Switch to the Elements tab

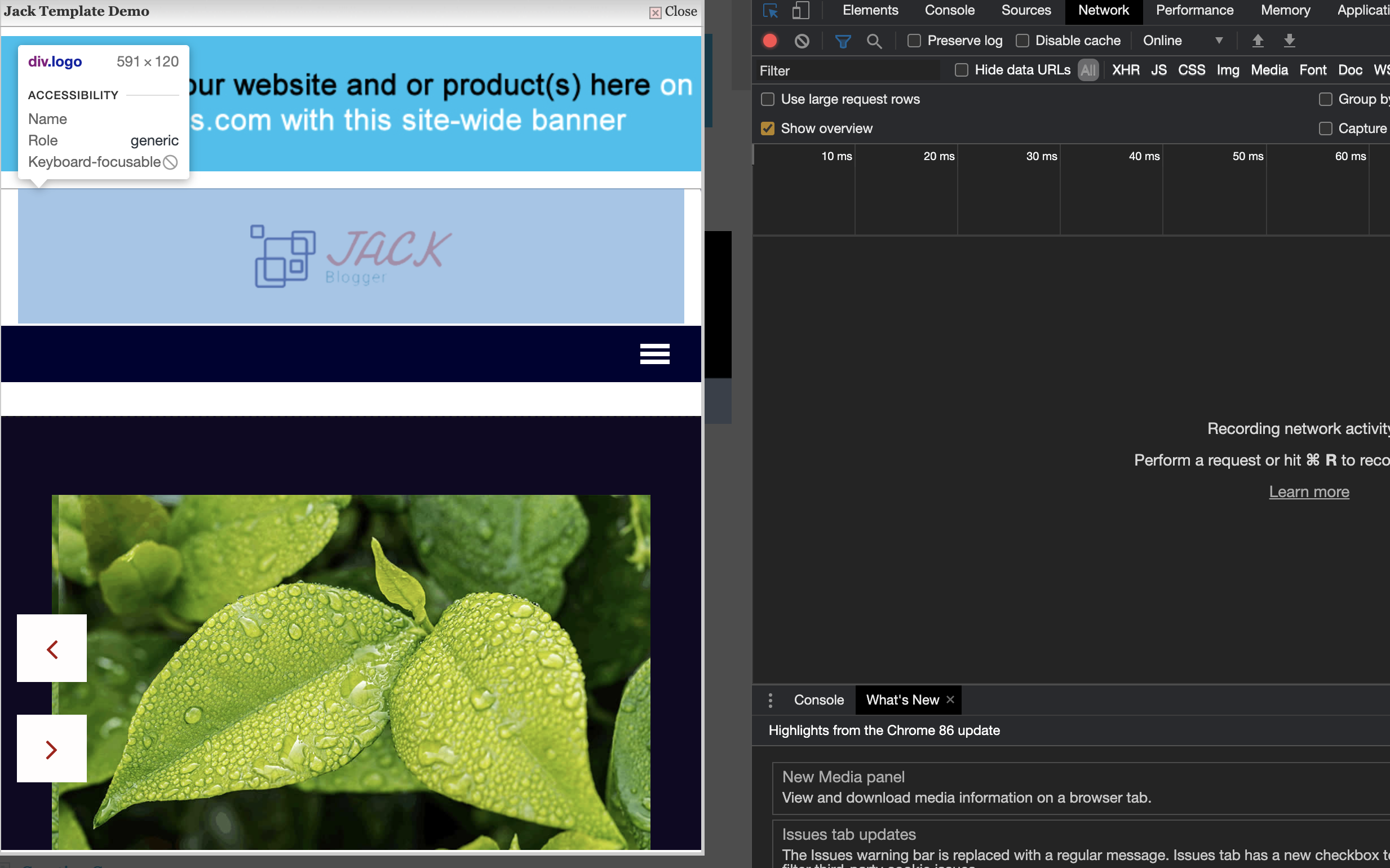coord(870,11)
